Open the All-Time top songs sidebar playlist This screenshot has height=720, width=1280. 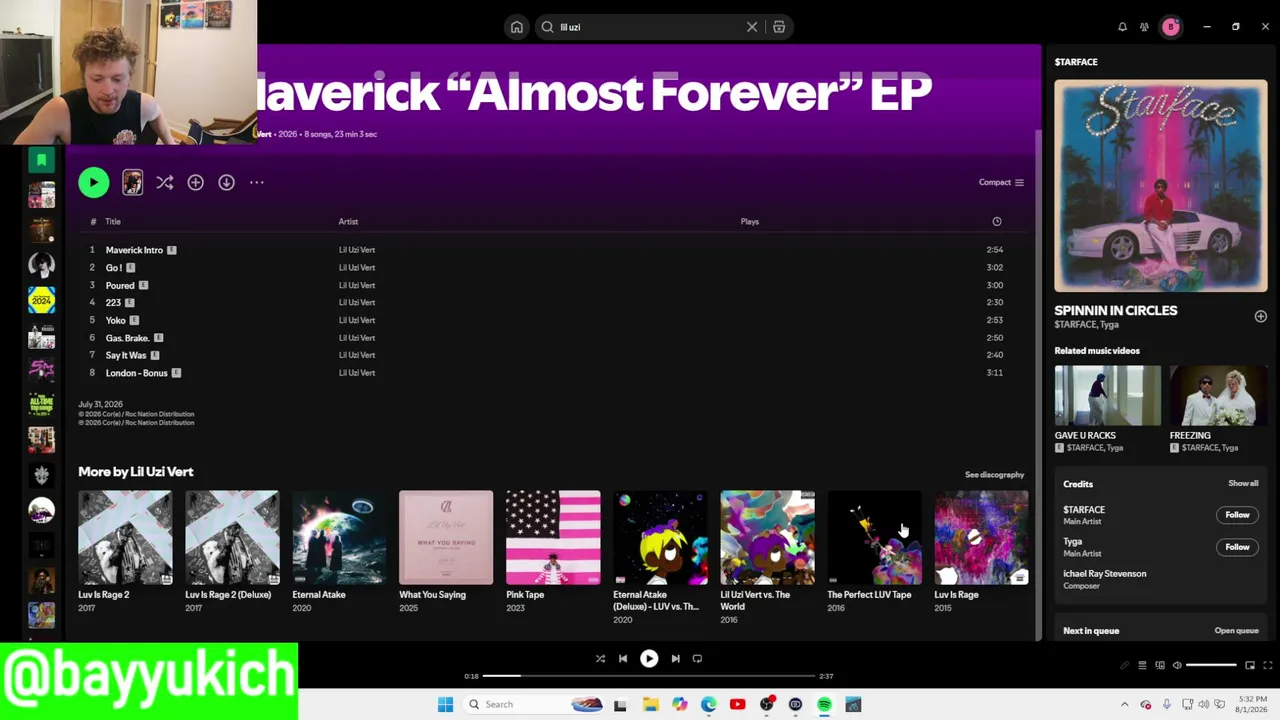click(41, 404)
